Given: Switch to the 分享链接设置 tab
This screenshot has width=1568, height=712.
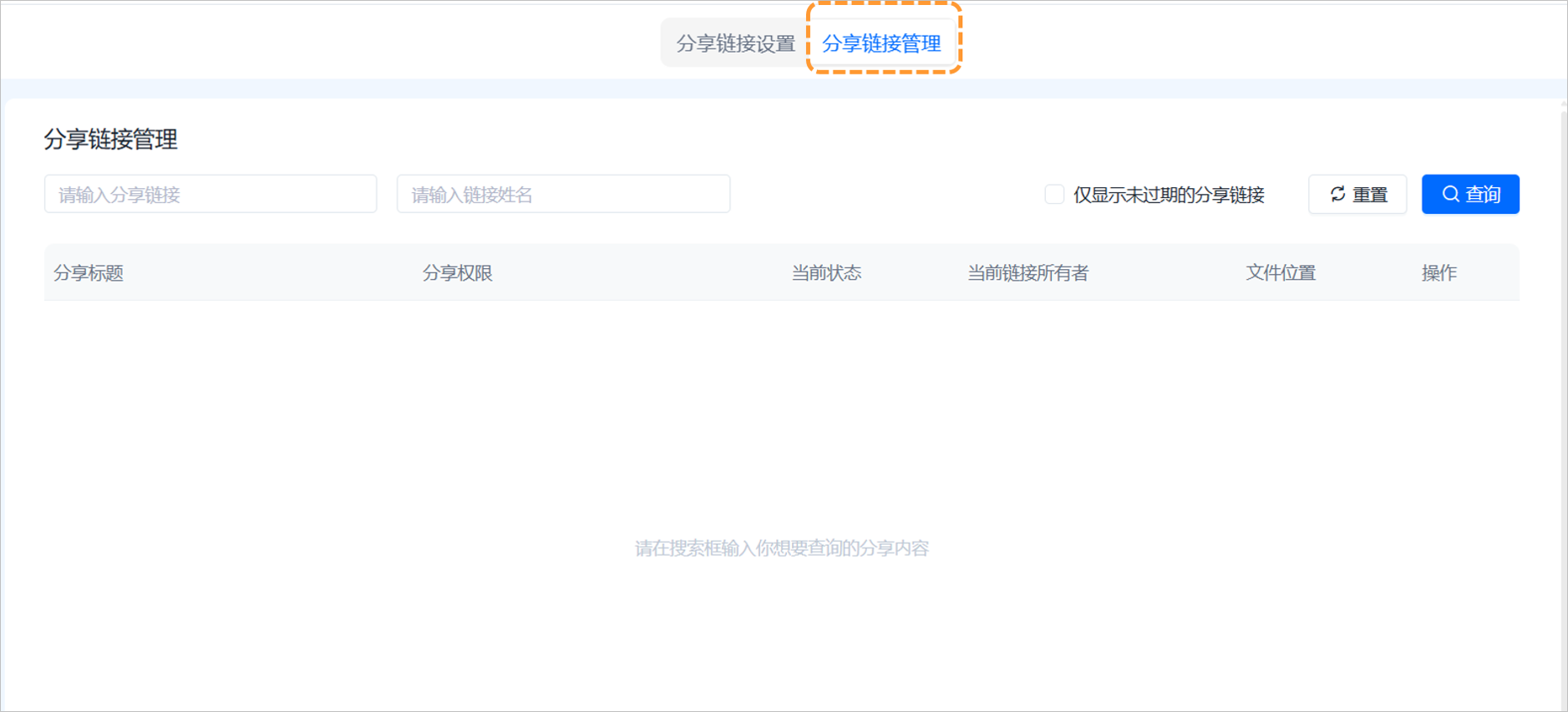Looking at the screenshot, I should point(735,43).
